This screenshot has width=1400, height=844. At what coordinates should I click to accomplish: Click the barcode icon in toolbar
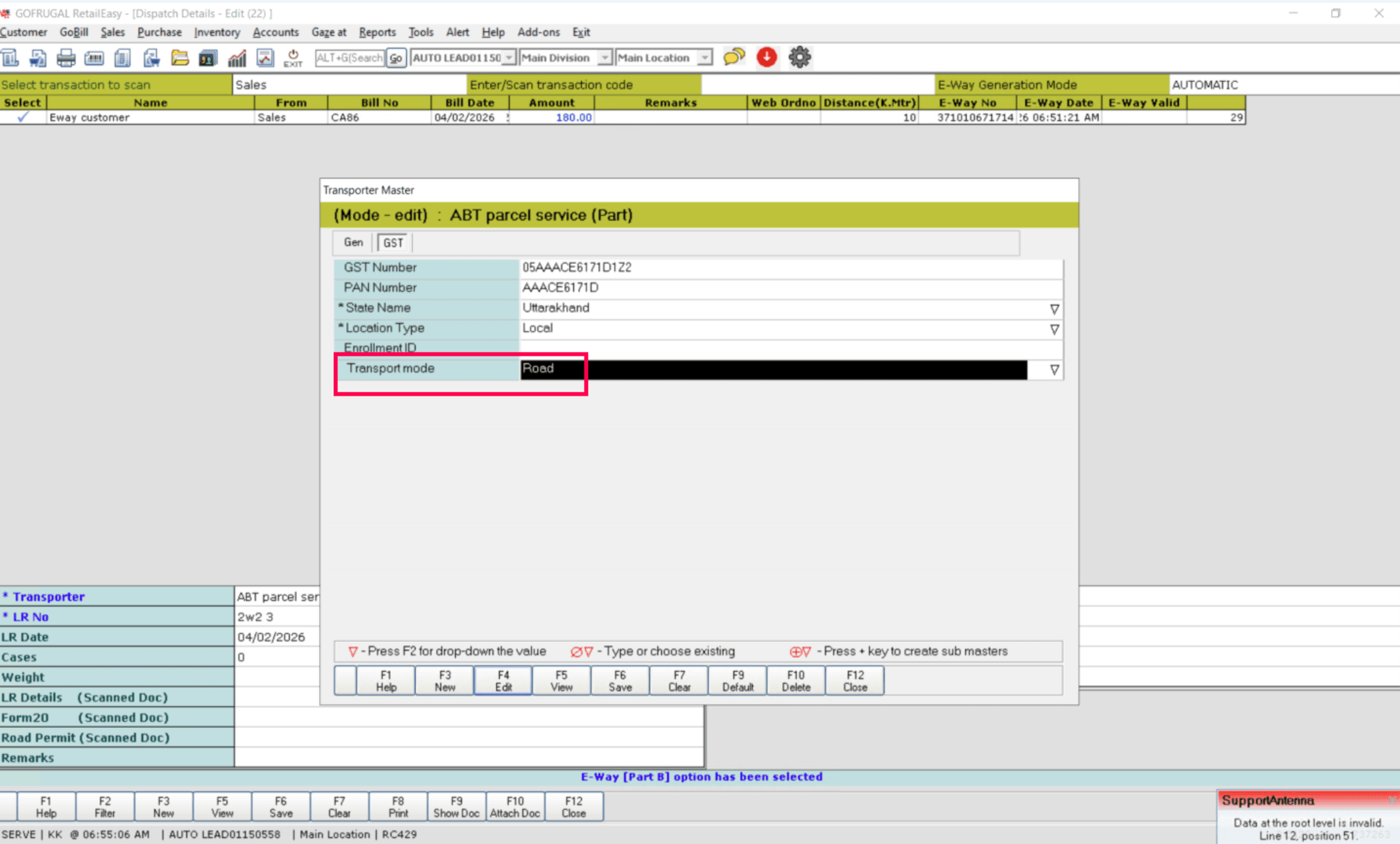94,58
